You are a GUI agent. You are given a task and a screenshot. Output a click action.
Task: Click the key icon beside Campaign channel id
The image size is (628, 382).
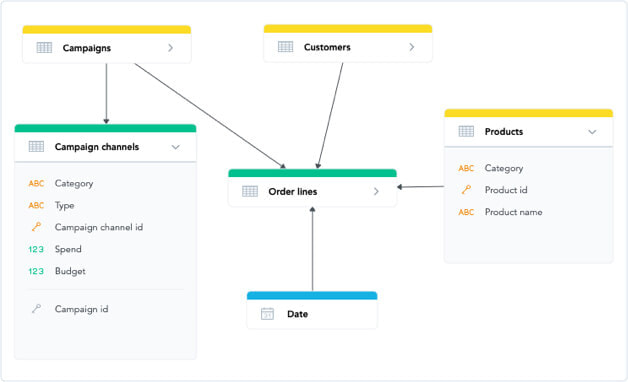click(36, 227)
